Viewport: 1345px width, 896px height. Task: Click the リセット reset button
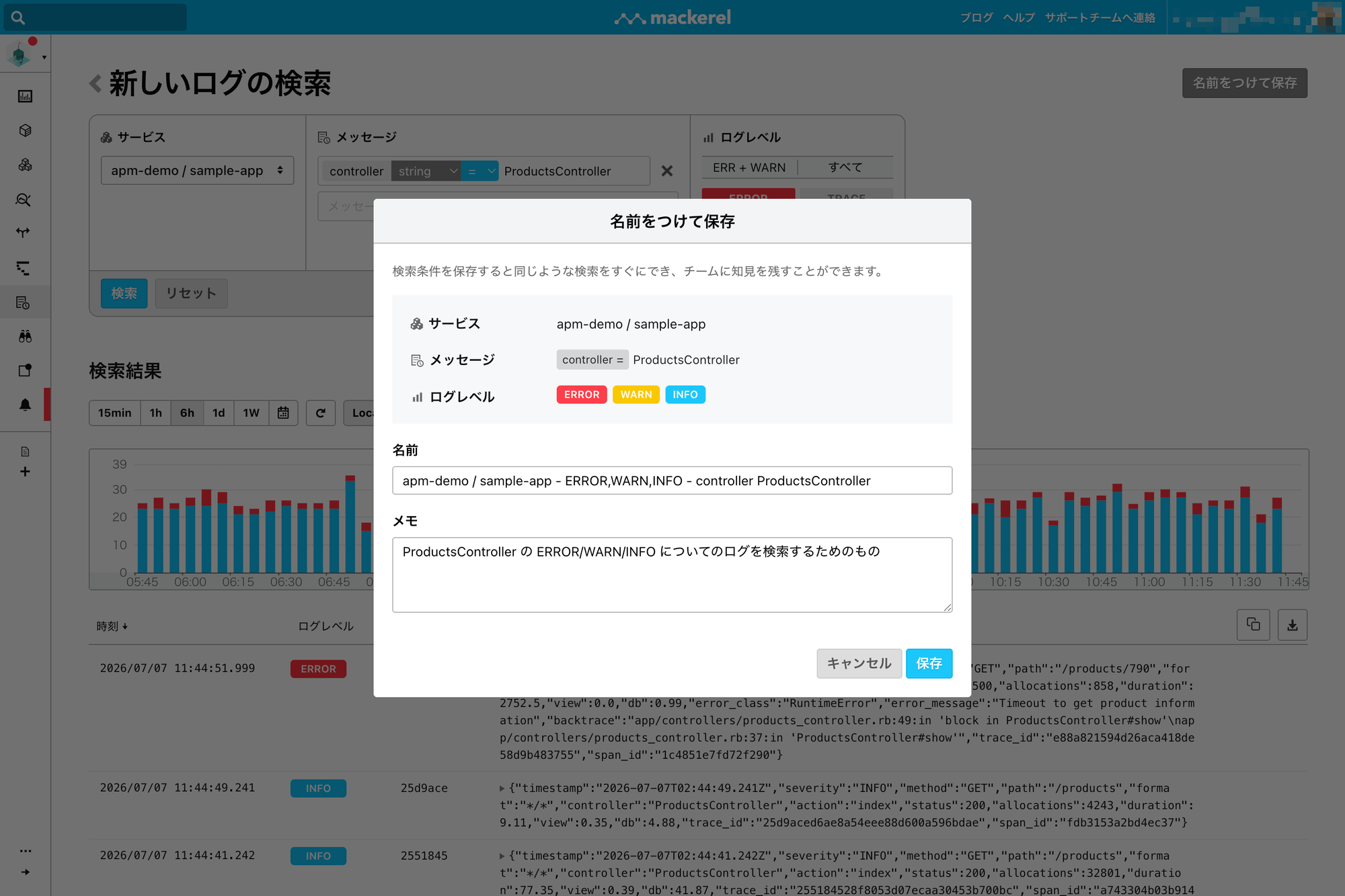(191, 294)
